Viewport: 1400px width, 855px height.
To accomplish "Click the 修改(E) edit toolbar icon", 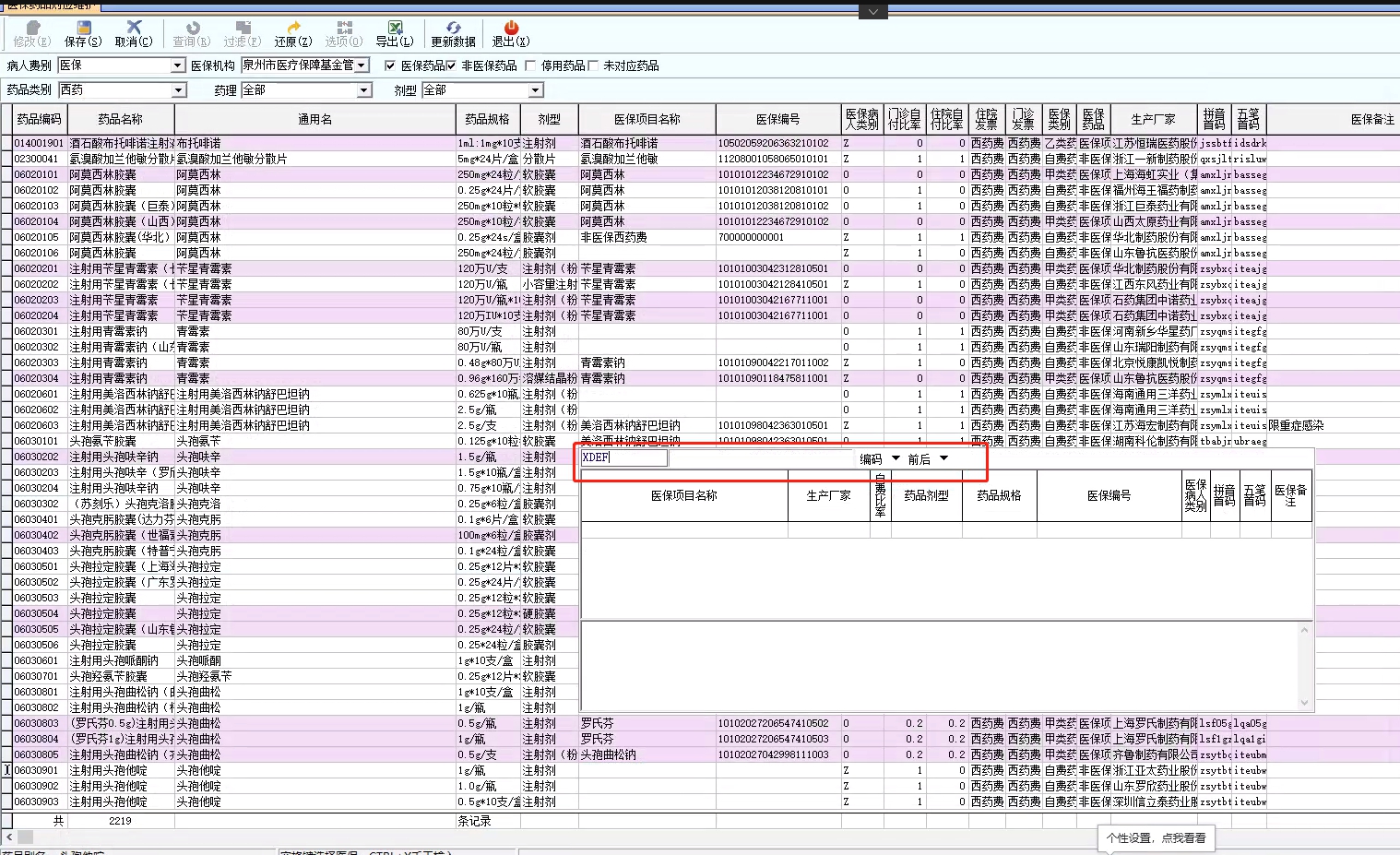I will tap(32, 34).
